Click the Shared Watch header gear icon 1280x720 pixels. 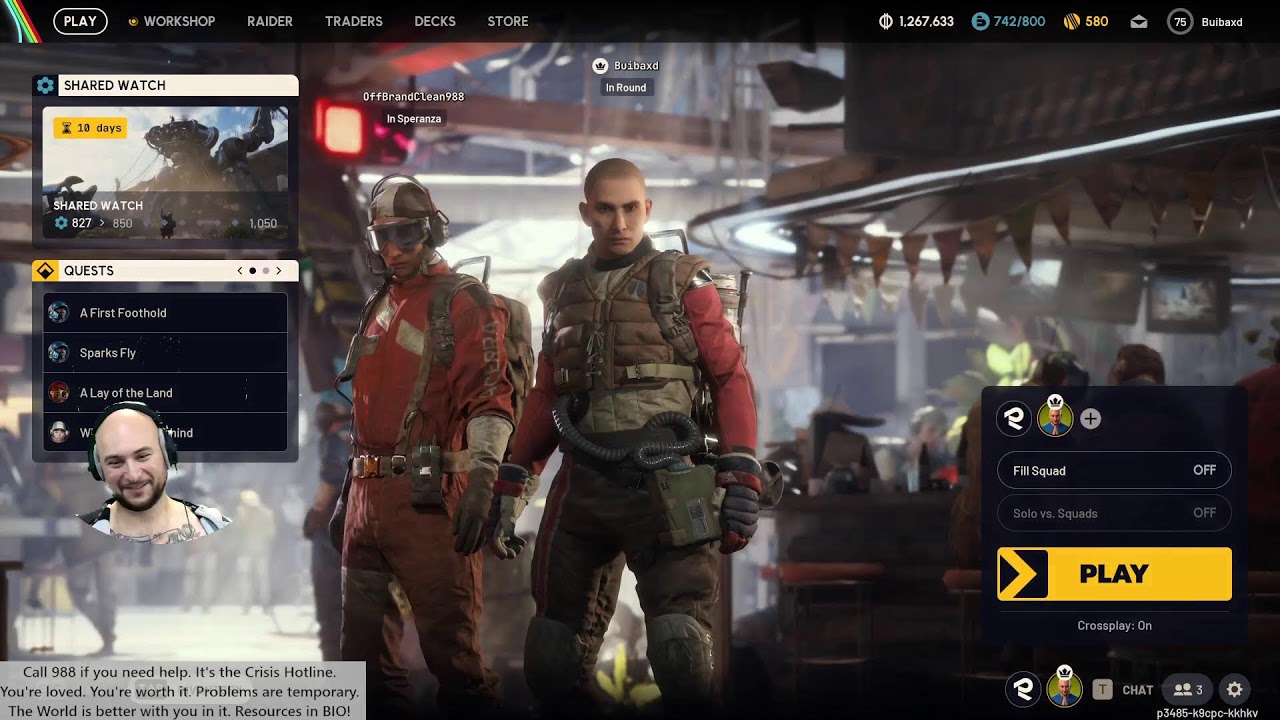(x=45, y=85)
